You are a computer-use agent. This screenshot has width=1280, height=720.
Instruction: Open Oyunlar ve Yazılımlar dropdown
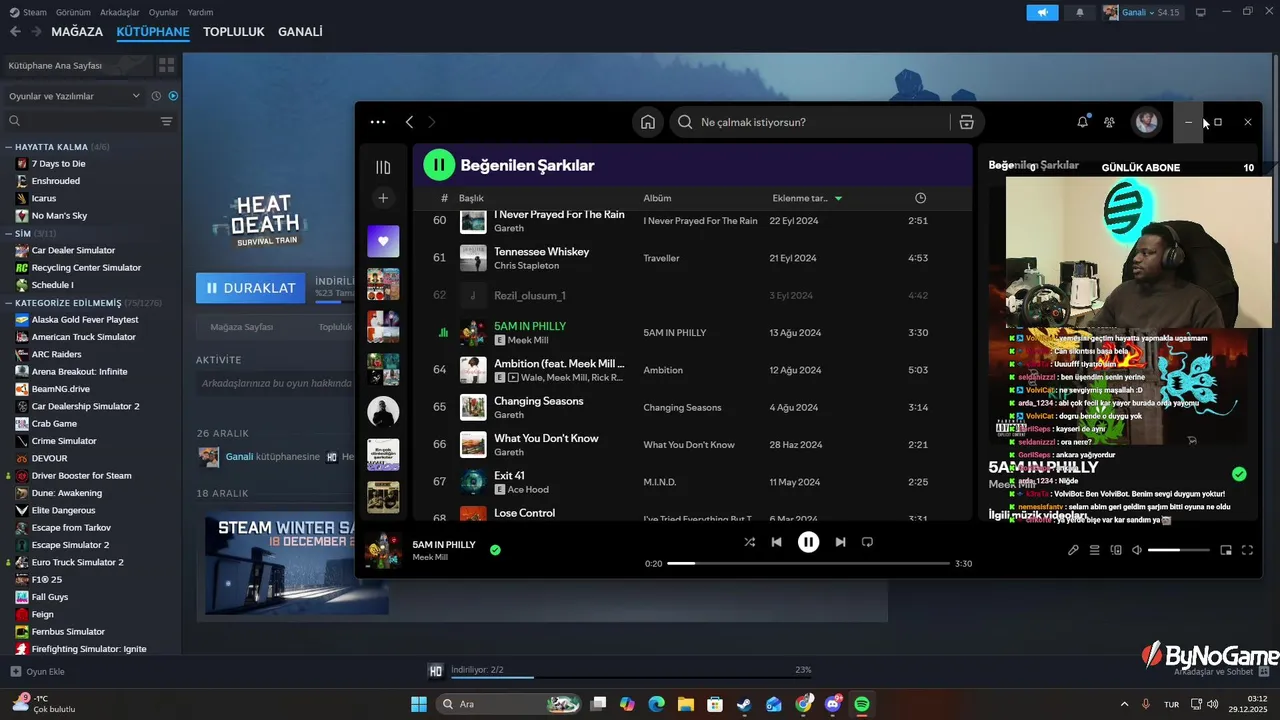(76, 96)
